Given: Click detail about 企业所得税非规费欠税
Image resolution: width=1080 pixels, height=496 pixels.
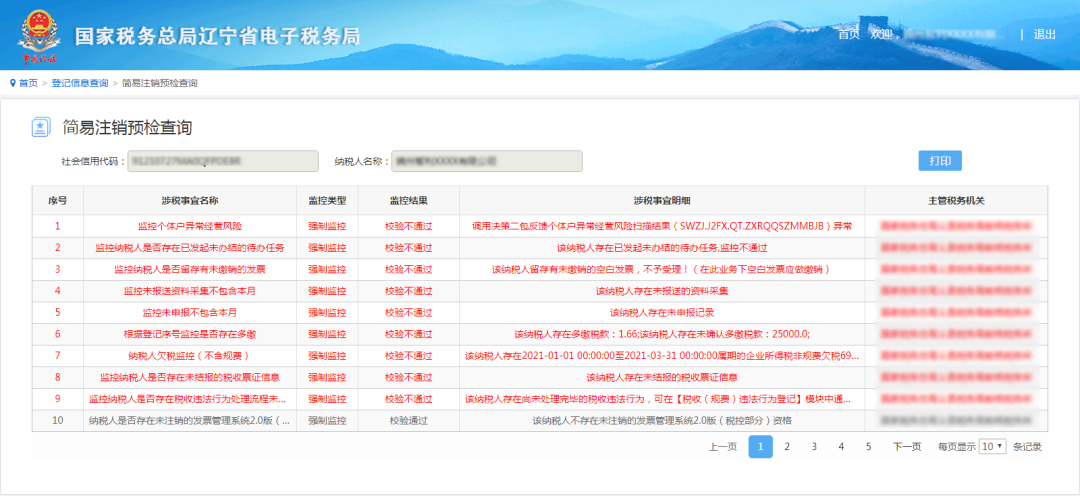Looking at the screenshot, I should pyautogui.click(x=662, y=355).
